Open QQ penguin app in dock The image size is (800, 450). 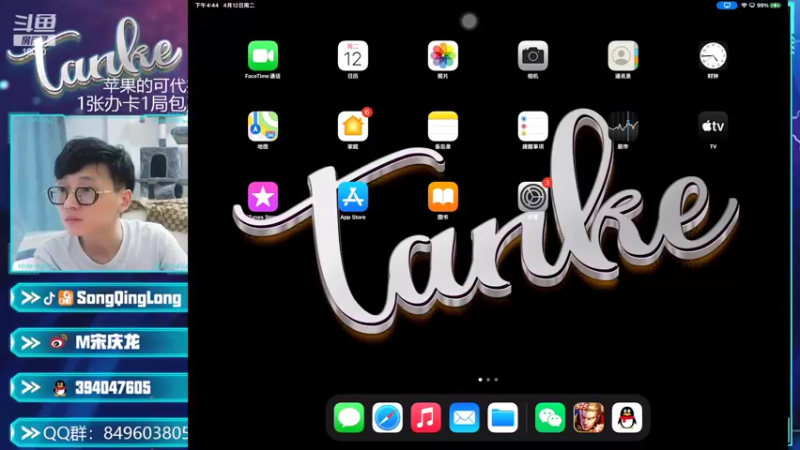point(627,417)
